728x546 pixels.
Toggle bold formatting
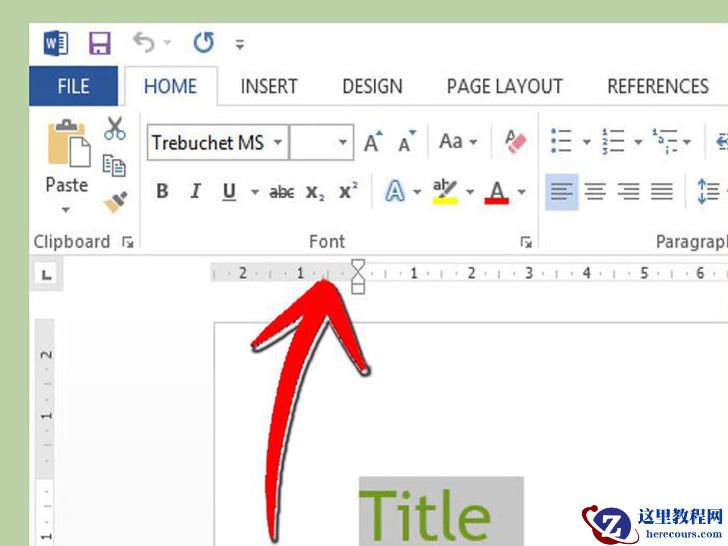click(162, 191)
